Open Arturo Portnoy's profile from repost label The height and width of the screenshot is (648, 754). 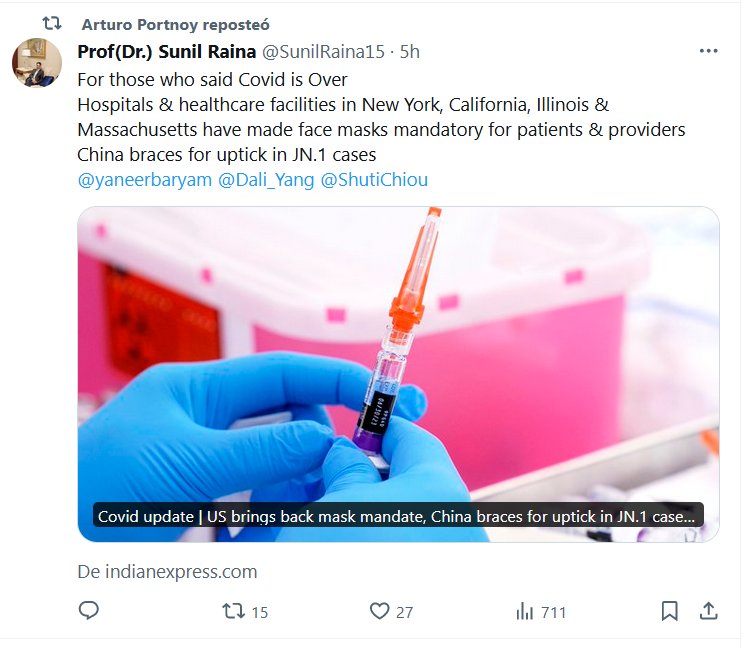pyautogui.click(x=144, y=24)
